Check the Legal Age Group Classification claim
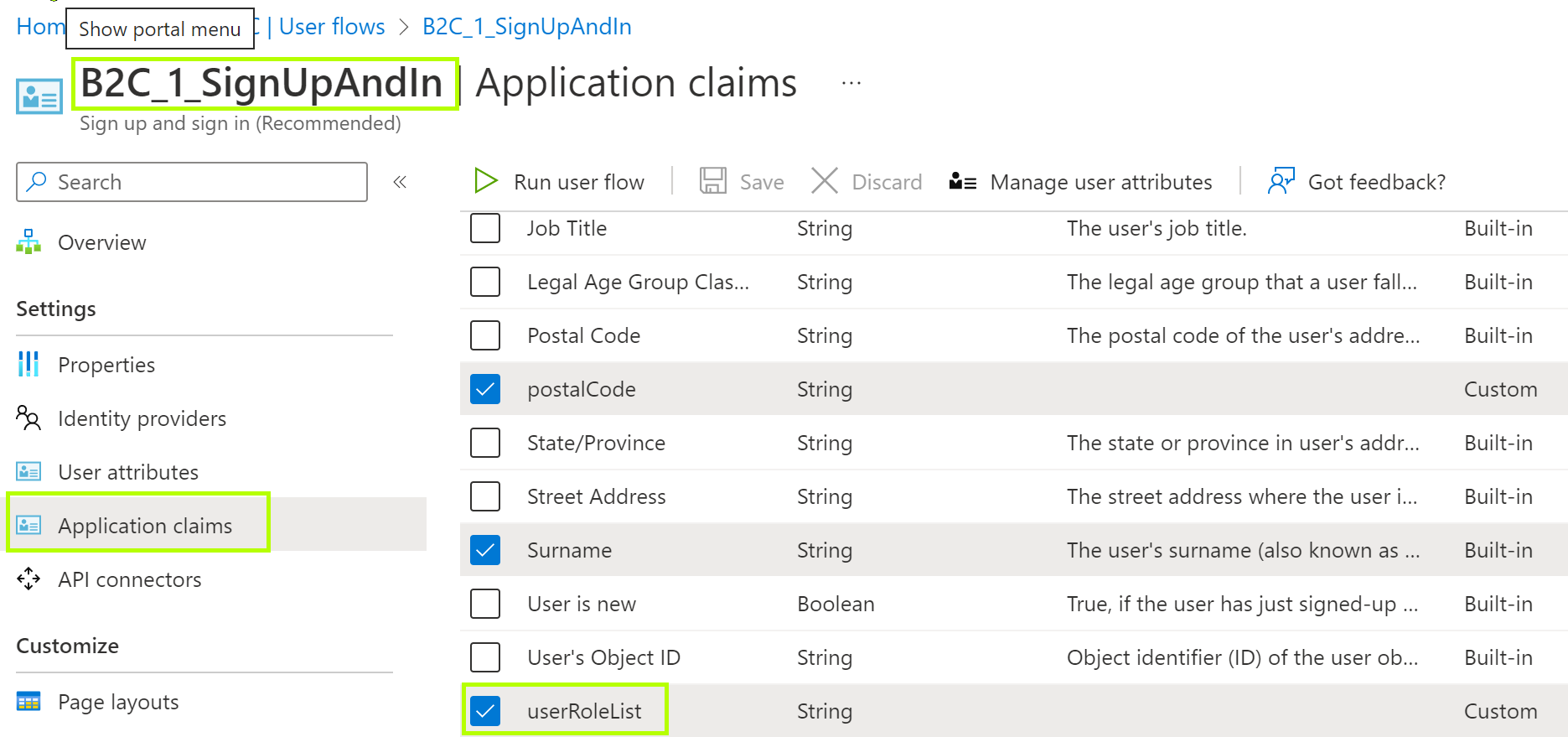 point(485,282)
